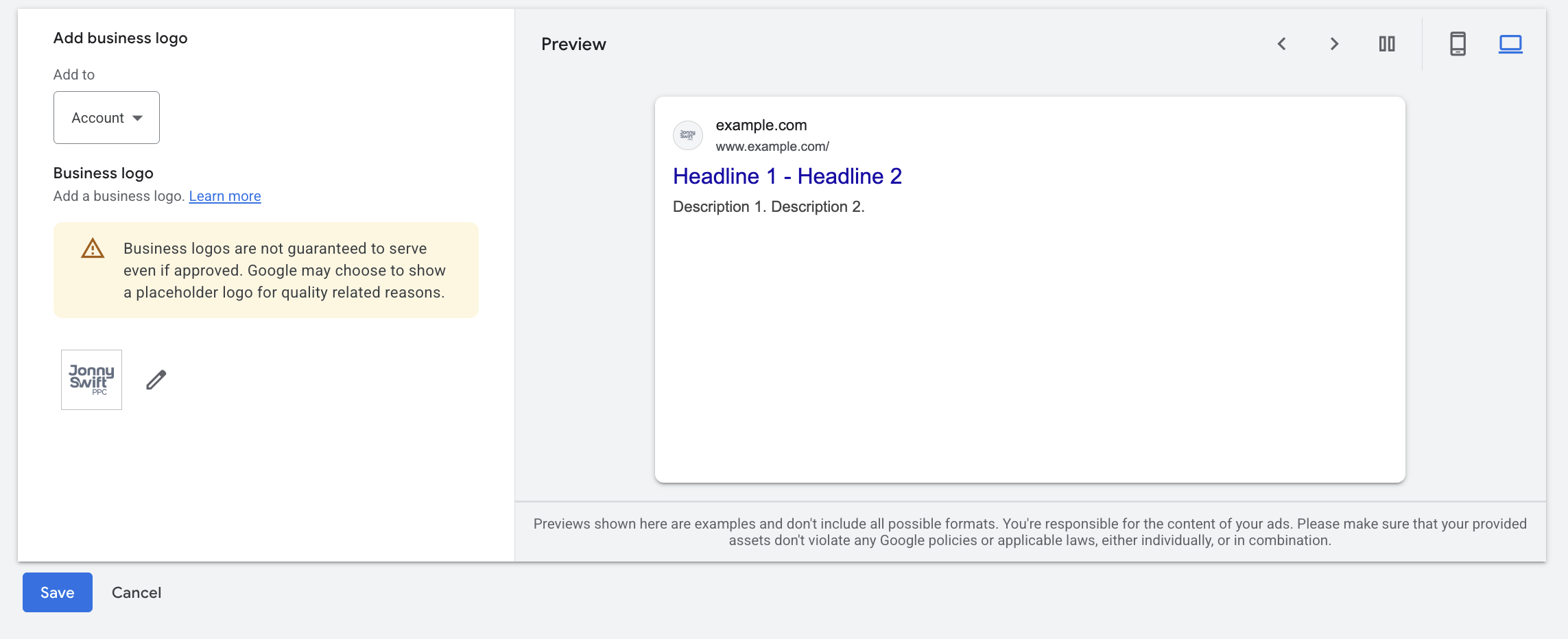Cancel adding the business logo
Viewport: 1568px width, 639px height.
pyautogui.click(x=136, y=592)
